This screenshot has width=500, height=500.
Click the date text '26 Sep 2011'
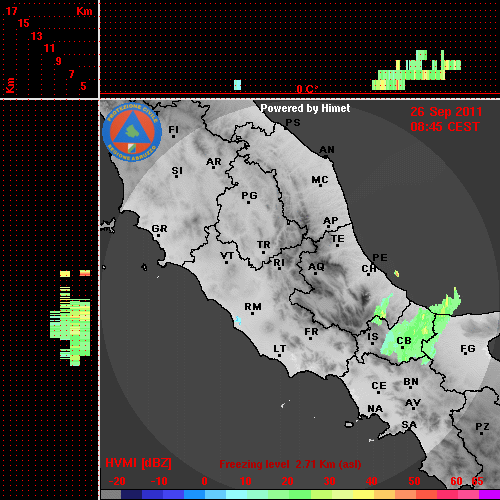point(446,112)
